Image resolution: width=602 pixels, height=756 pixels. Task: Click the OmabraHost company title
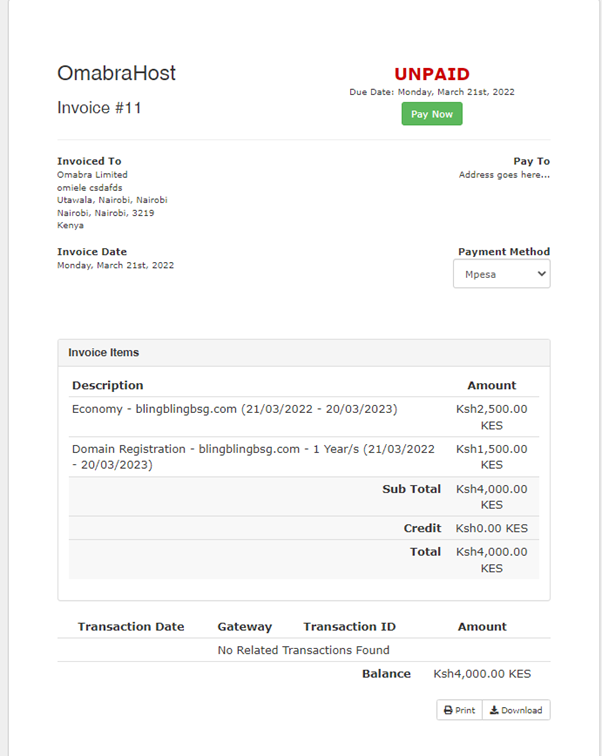[x=116, y=73]
